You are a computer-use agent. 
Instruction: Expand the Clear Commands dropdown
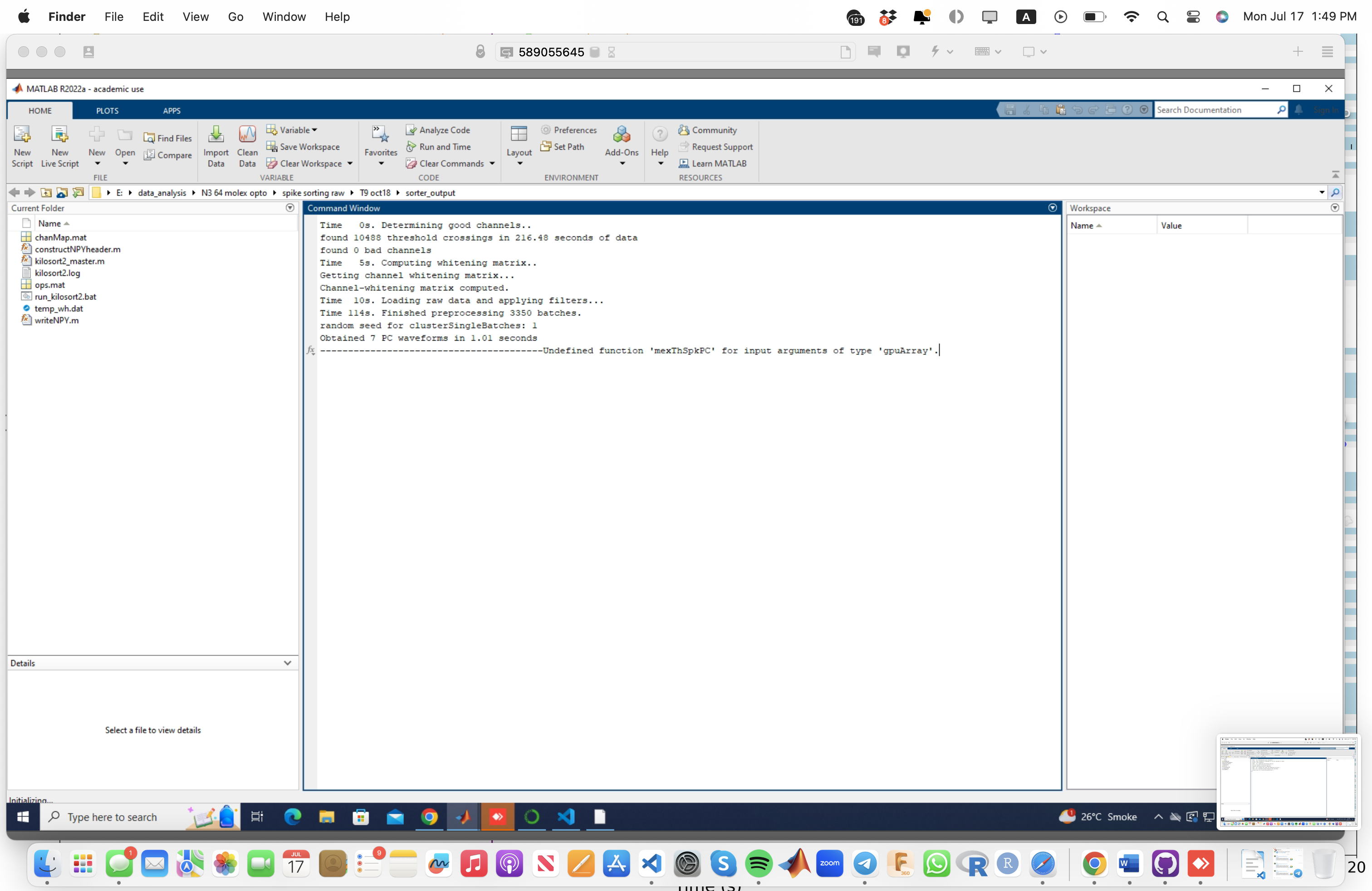(492, 163)
